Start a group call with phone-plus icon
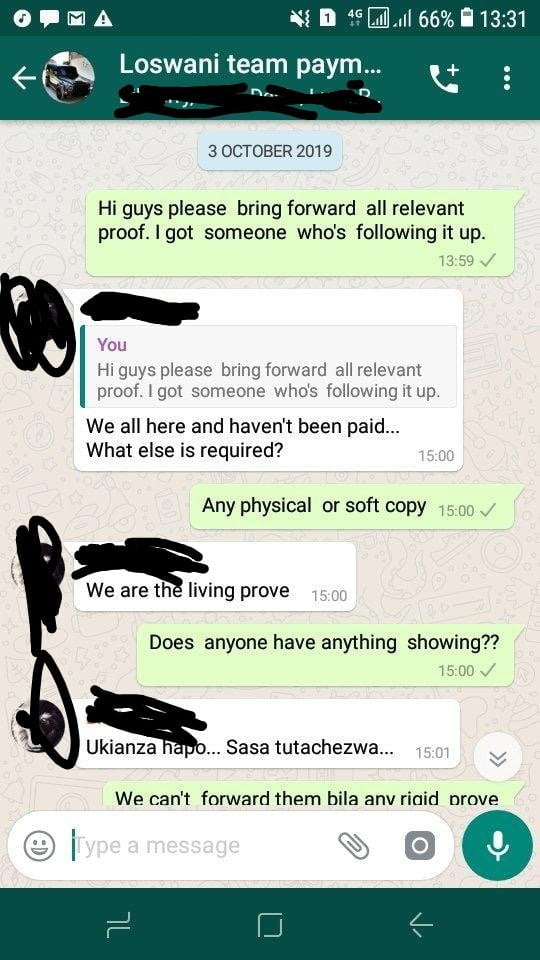Image resolution: width=540 pixels, height=960 pixels. coord(444,78)
